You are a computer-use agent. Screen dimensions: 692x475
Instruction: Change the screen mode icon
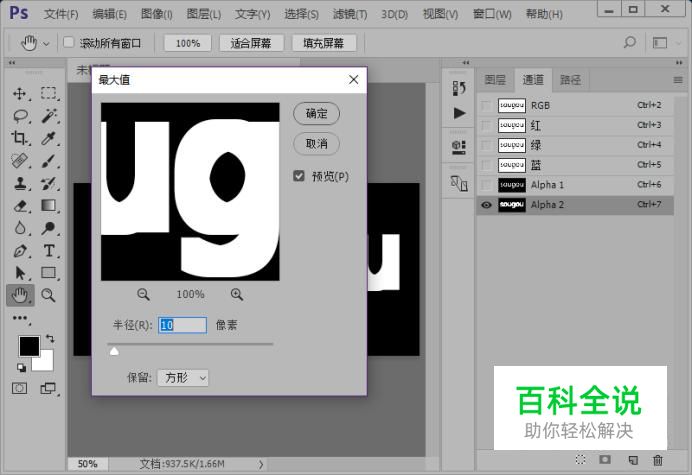48,388
